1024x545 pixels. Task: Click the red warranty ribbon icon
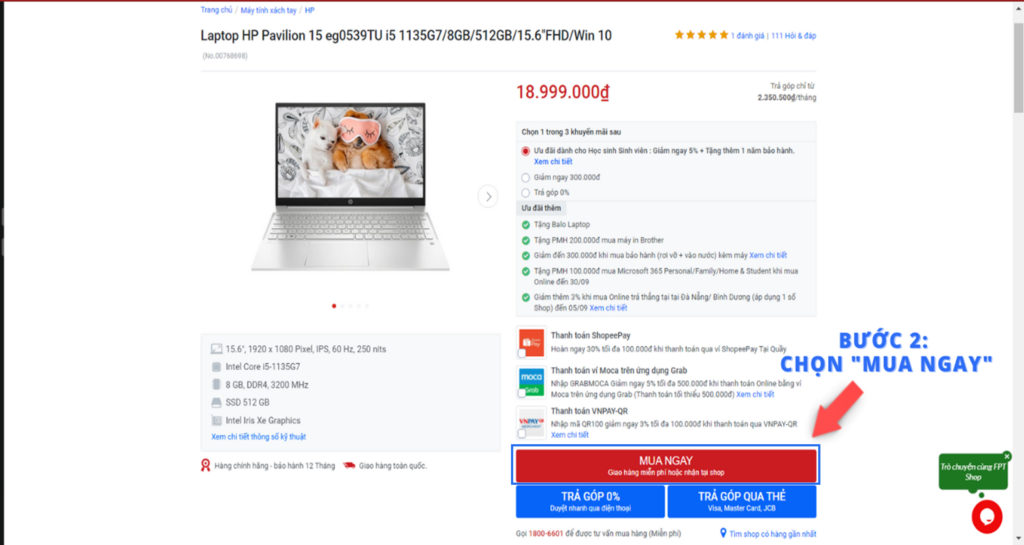[x=206, y=465]
